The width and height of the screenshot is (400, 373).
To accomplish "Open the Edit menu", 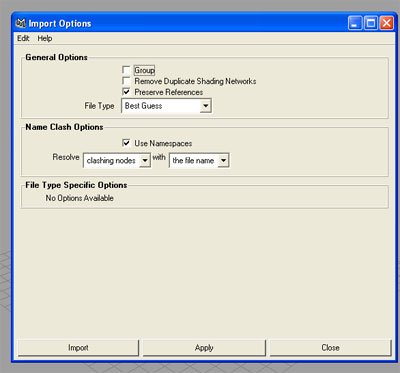I will pos(23,38).
